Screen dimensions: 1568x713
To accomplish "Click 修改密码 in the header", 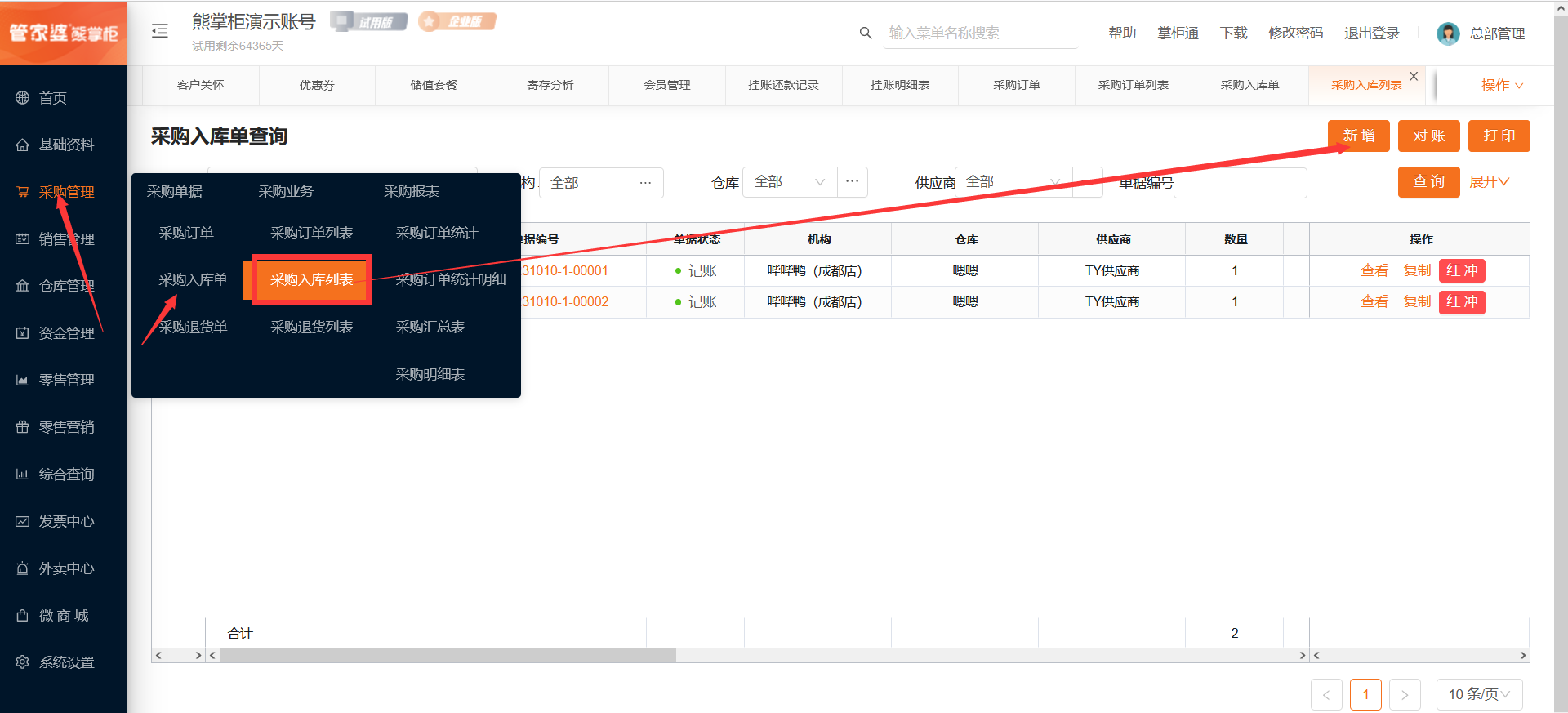I will click(1295, 33).
